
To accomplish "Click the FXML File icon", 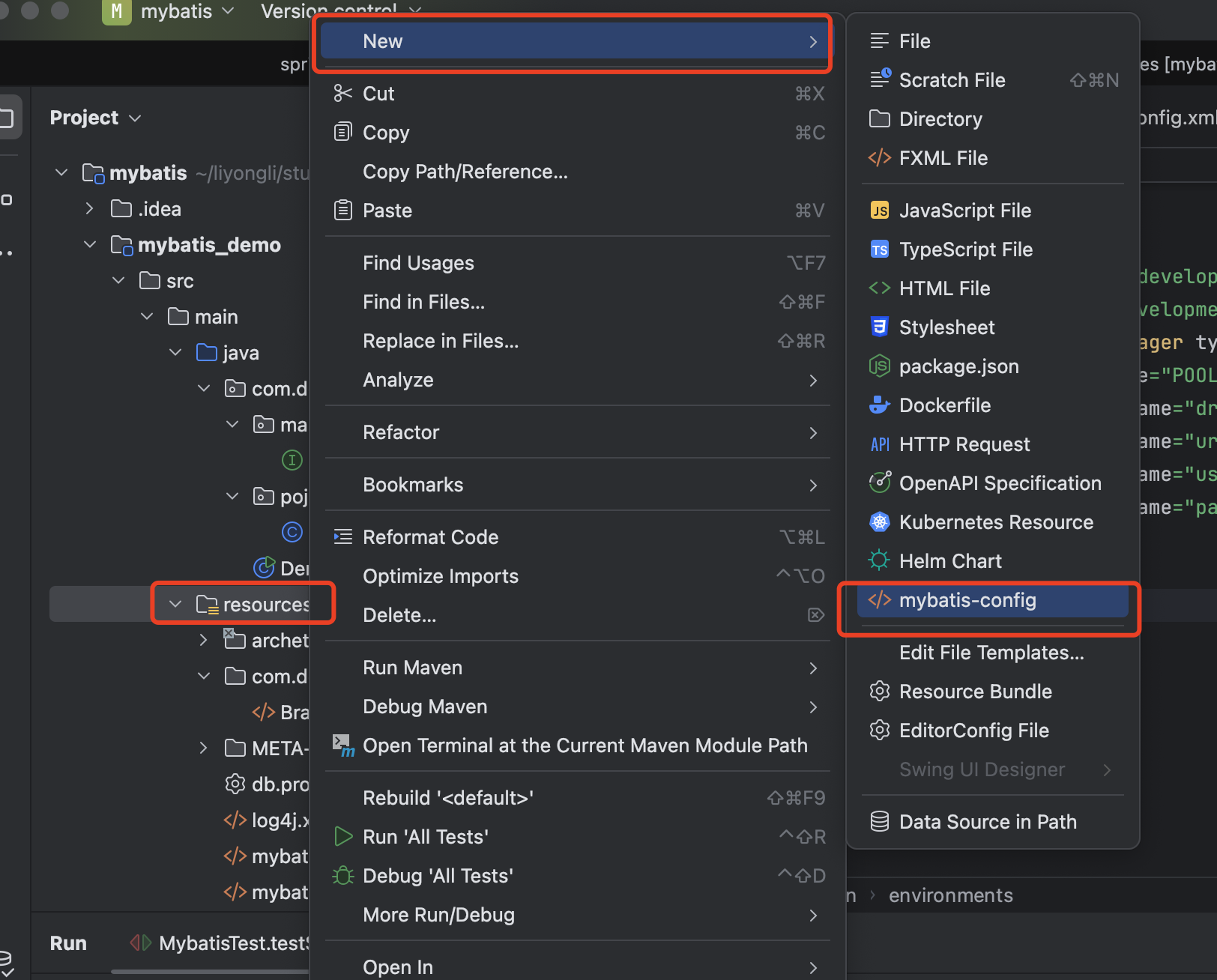I will (880, 157).
